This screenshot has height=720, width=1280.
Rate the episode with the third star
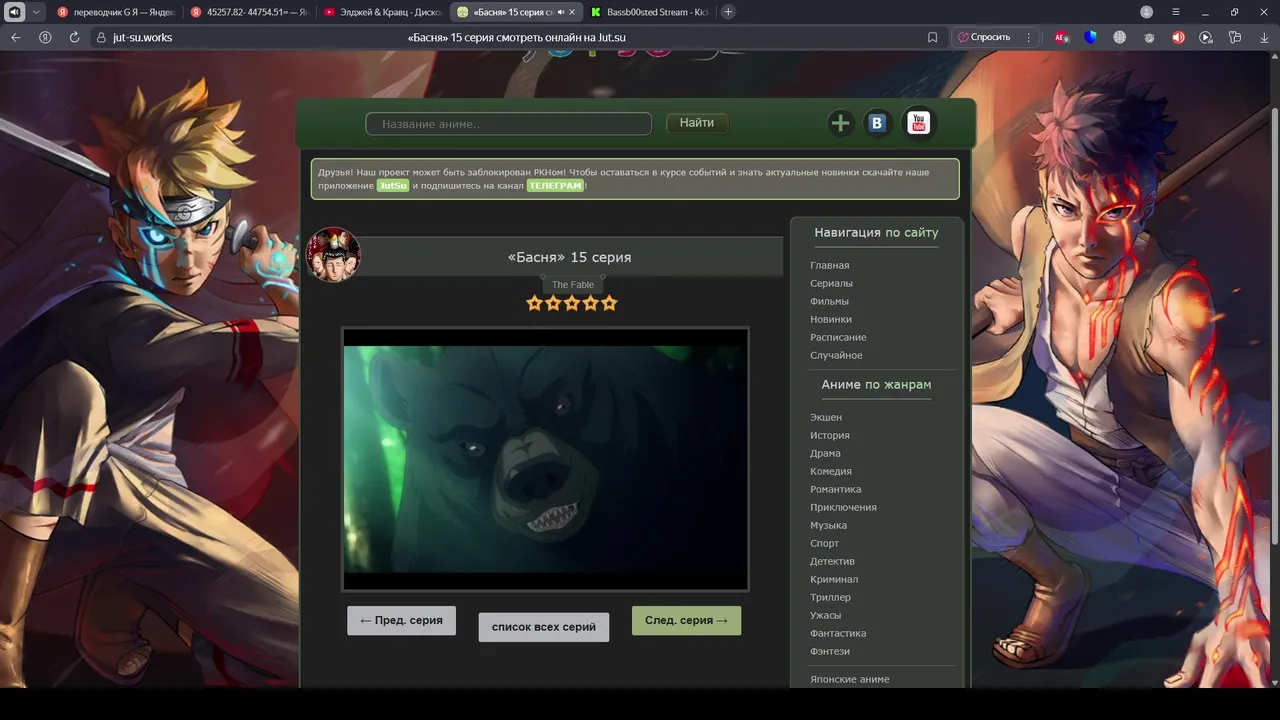572,303
